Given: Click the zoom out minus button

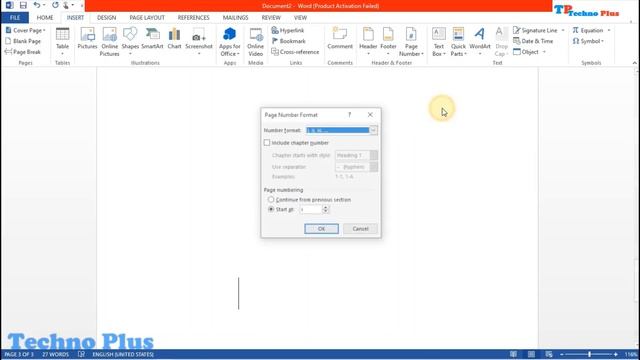Looking at the screenshot, I should coord(562,354).
